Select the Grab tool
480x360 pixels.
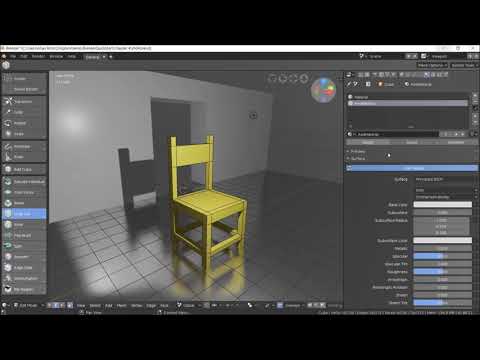coord(24,112)
